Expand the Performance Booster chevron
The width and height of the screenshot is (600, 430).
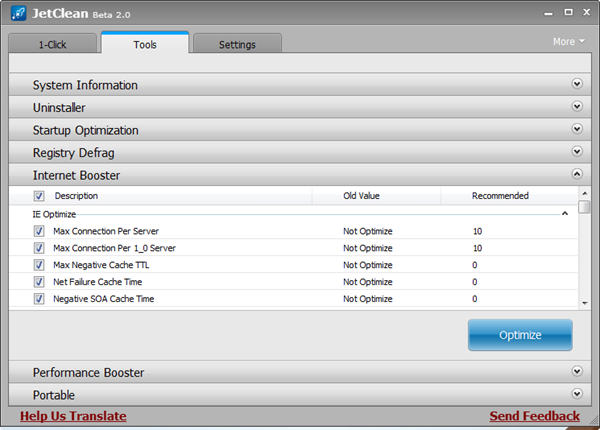(577, 371)
